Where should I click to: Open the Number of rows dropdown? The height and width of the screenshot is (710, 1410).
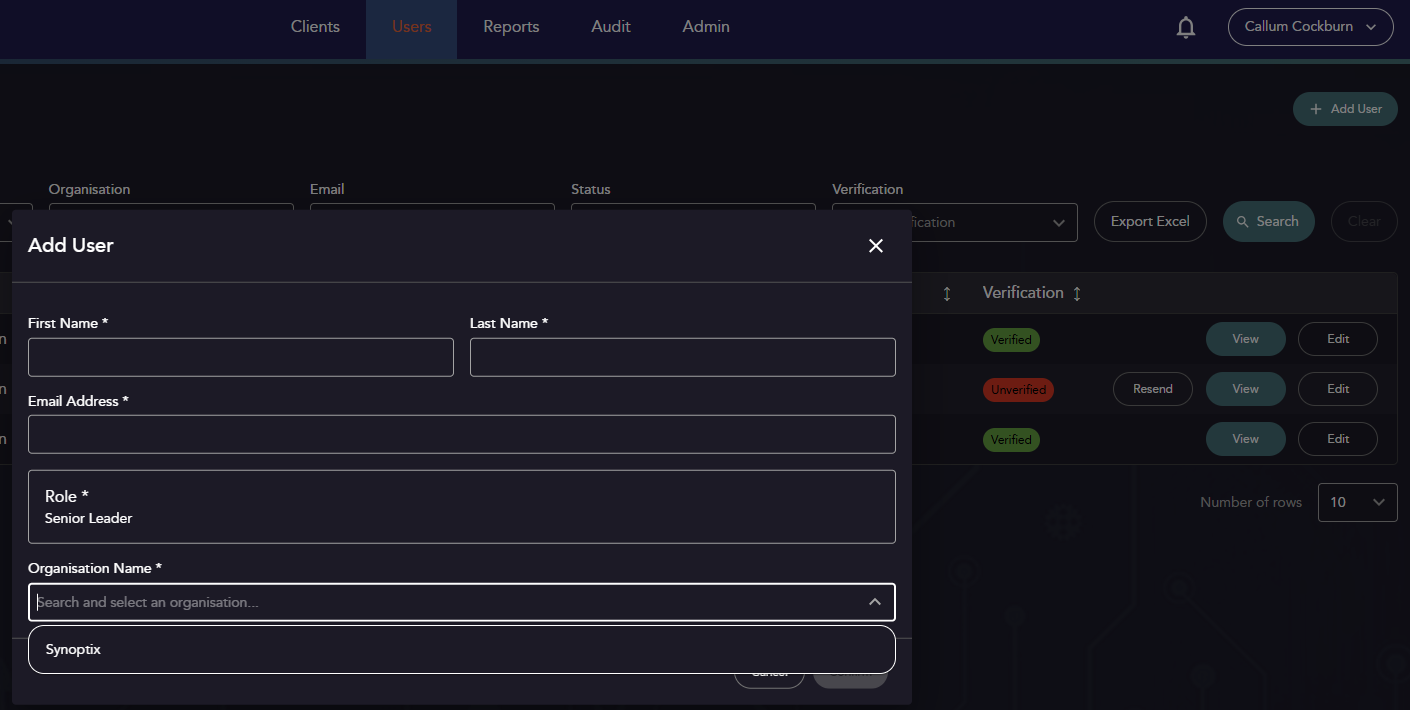click(1357, 502)
